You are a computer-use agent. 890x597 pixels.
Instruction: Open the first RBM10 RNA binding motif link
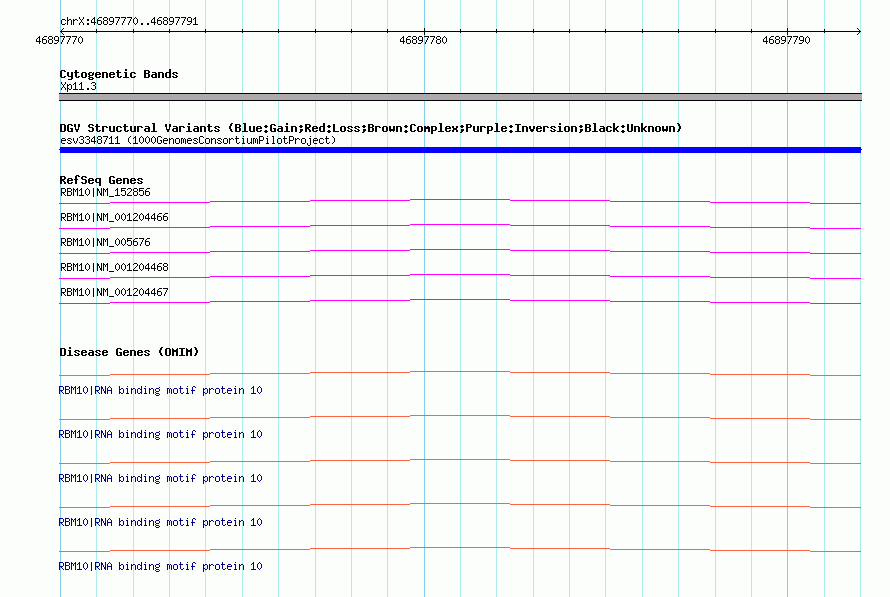pyautogui.click(x=161, y=390)
